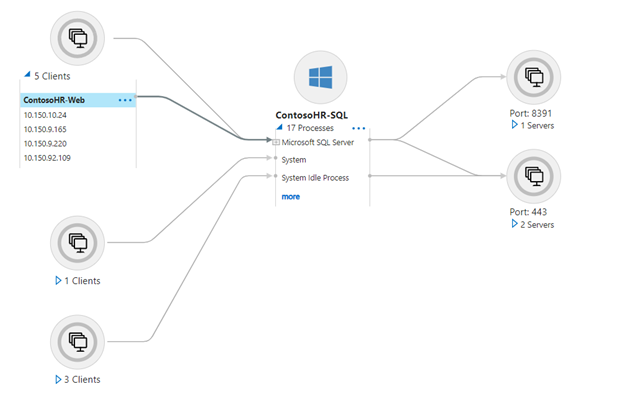Expand the 2 Servers group
This screenshot has height=397, width=620.
(514, 224)
